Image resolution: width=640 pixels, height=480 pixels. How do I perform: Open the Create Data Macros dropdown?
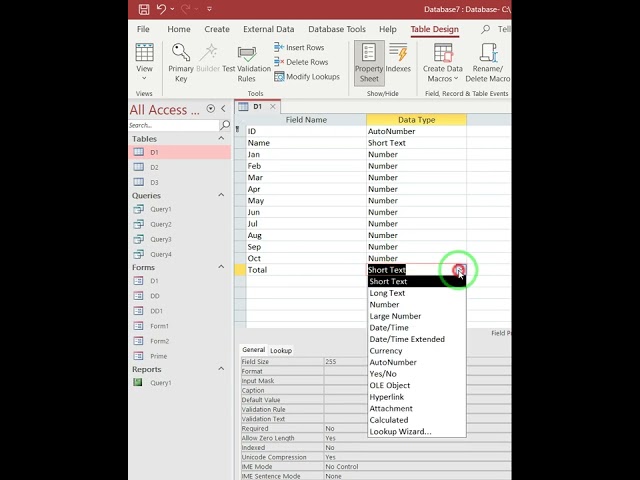coord(442,63)
